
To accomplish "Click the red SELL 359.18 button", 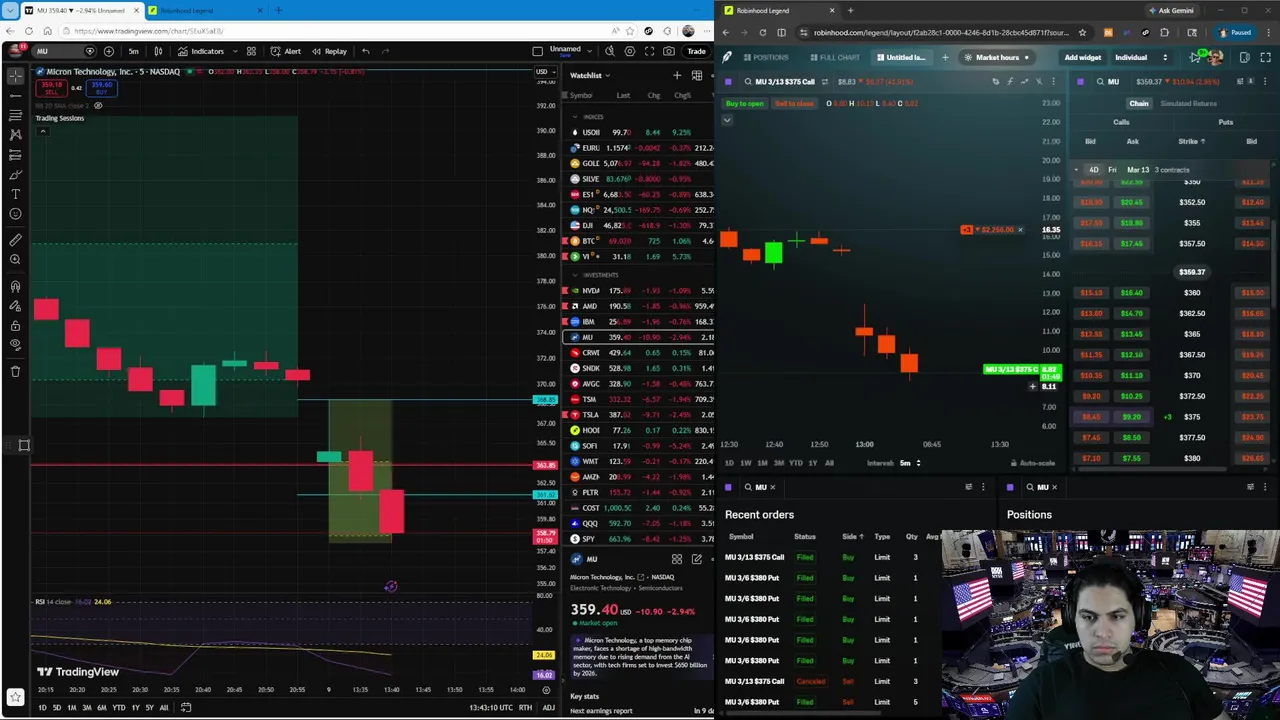I will click(x=51, y=87).
